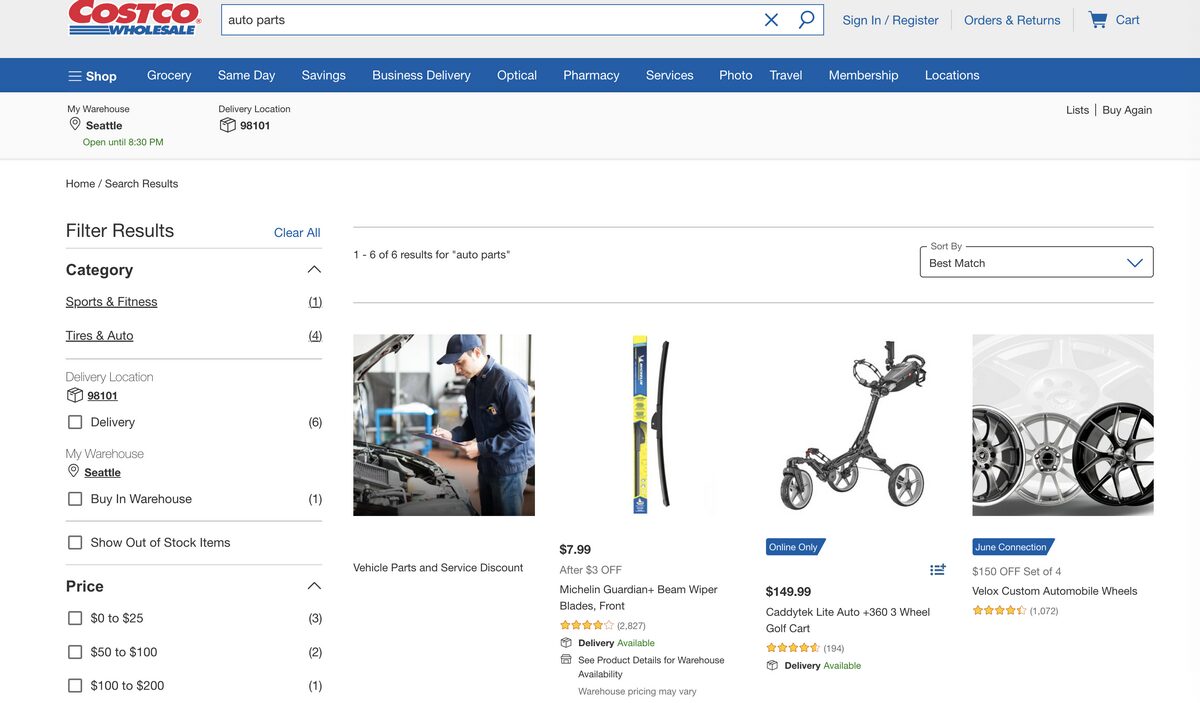Screen dimensions: 1200x703
Task: Click the Costco Wholesale logo
Action: coord(135,17)
